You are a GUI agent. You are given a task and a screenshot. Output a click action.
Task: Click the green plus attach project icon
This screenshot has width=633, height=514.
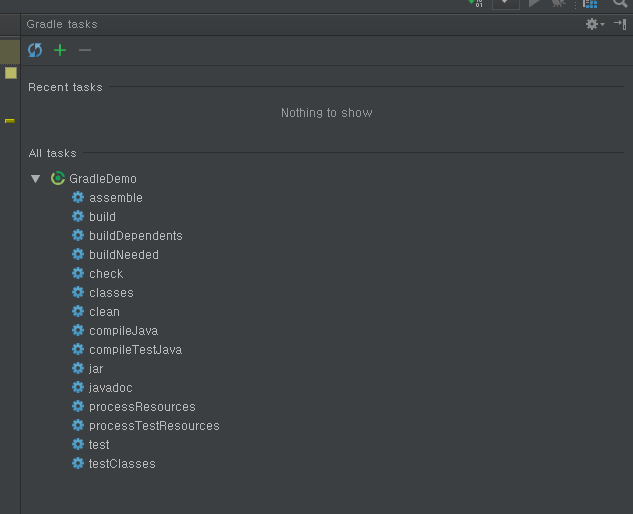click(x=60, y=50)
